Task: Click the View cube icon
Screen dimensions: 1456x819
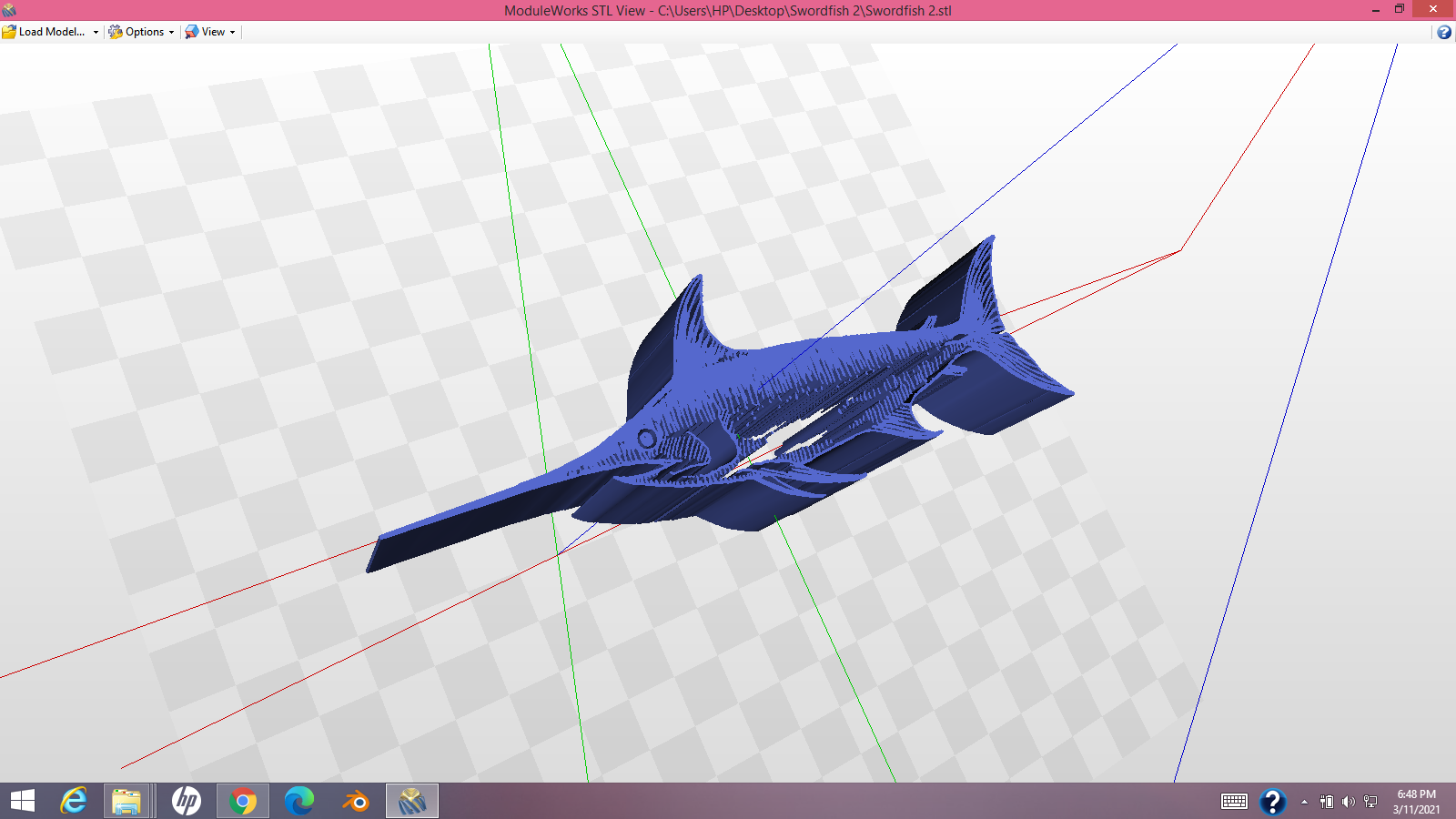Action: pyautogui.click(x=191, y=32)
